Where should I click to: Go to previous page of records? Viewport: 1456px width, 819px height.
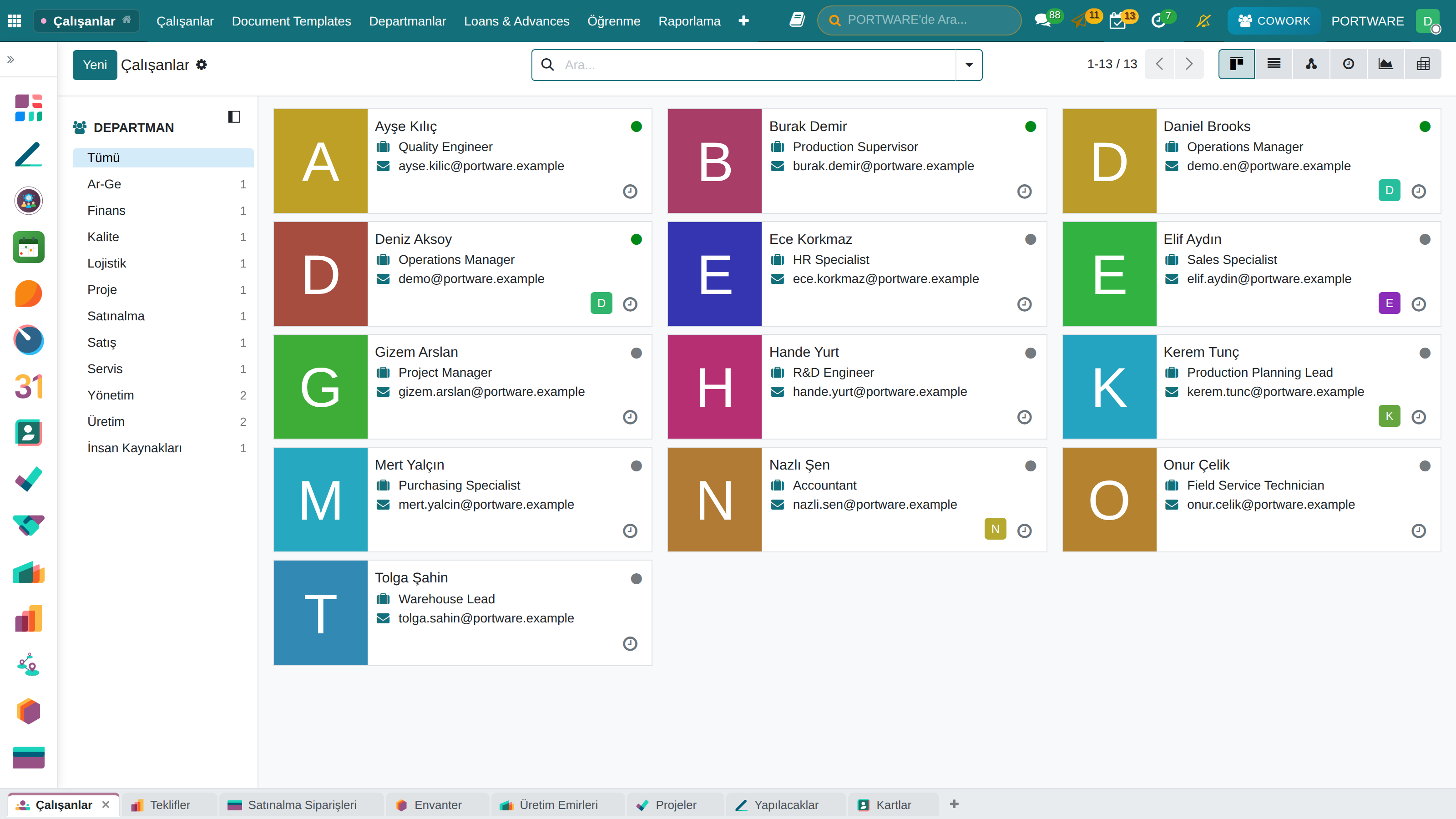pos(1159,65)
